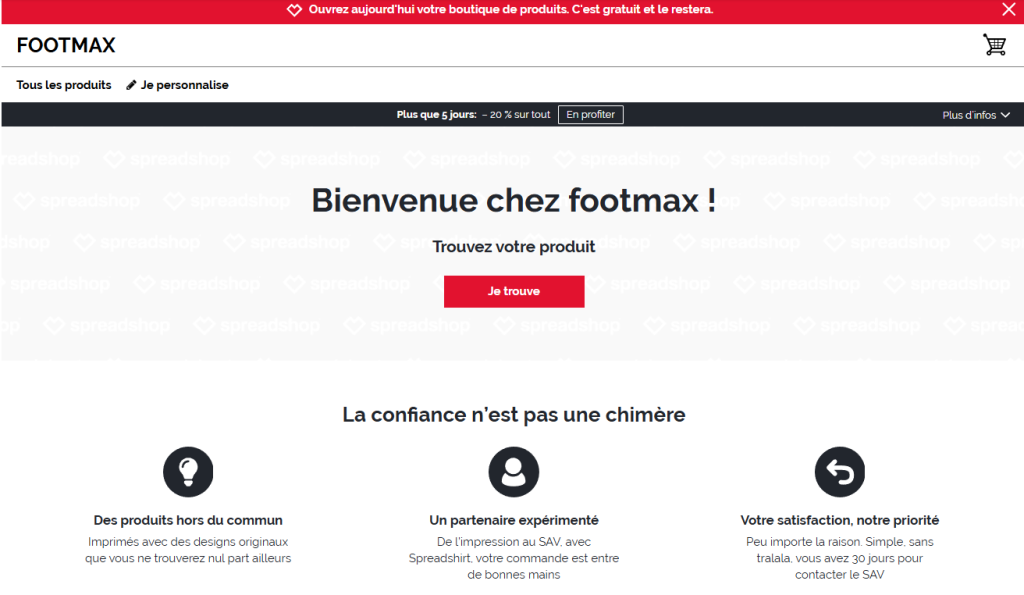Click the Trouvez votre produit text
The width and height of the screenshot is (1024, 595).
tap(513, 247)
